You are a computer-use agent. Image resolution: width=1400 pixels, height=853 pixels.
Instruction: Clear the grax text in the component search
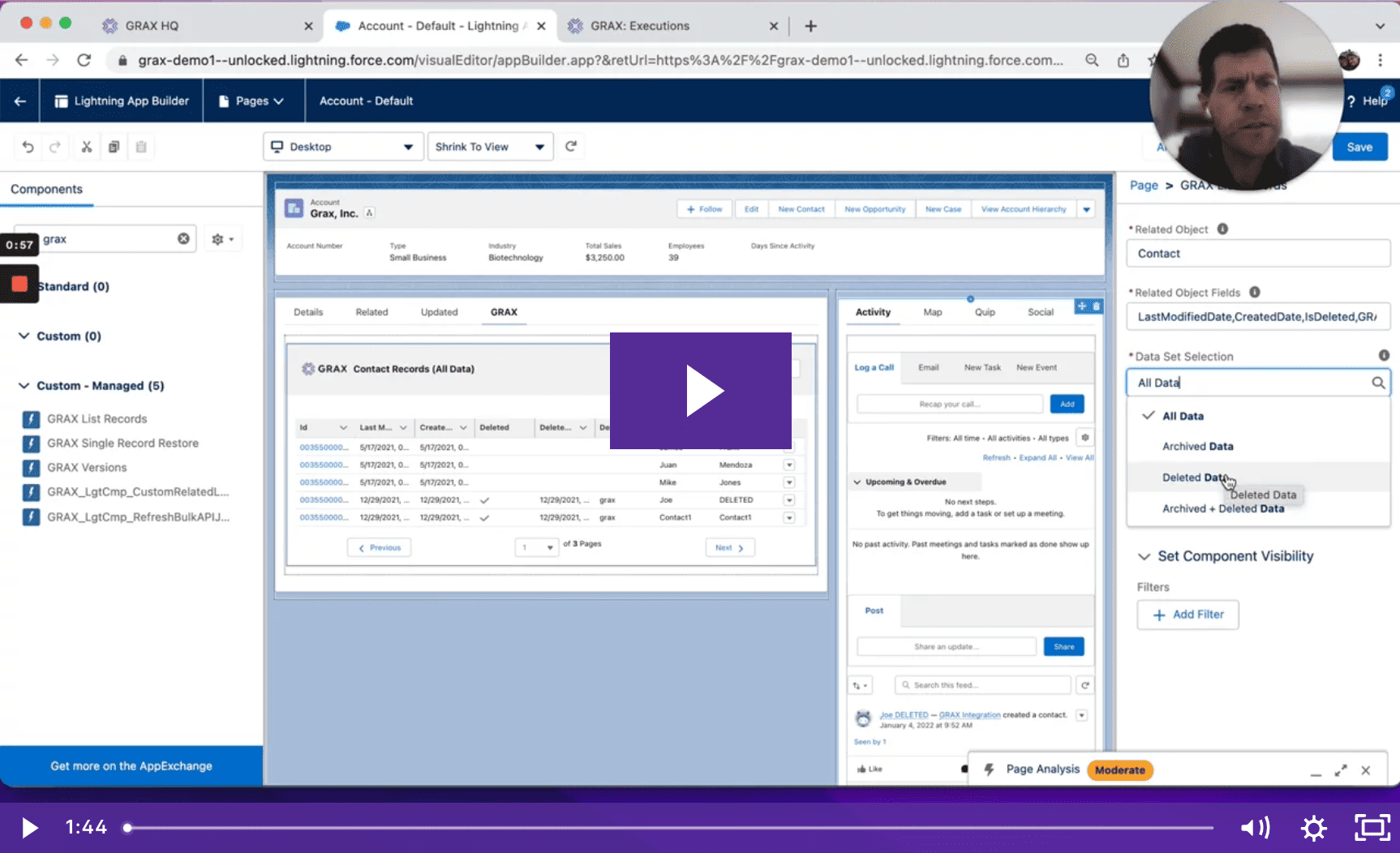tap(184, 238)
